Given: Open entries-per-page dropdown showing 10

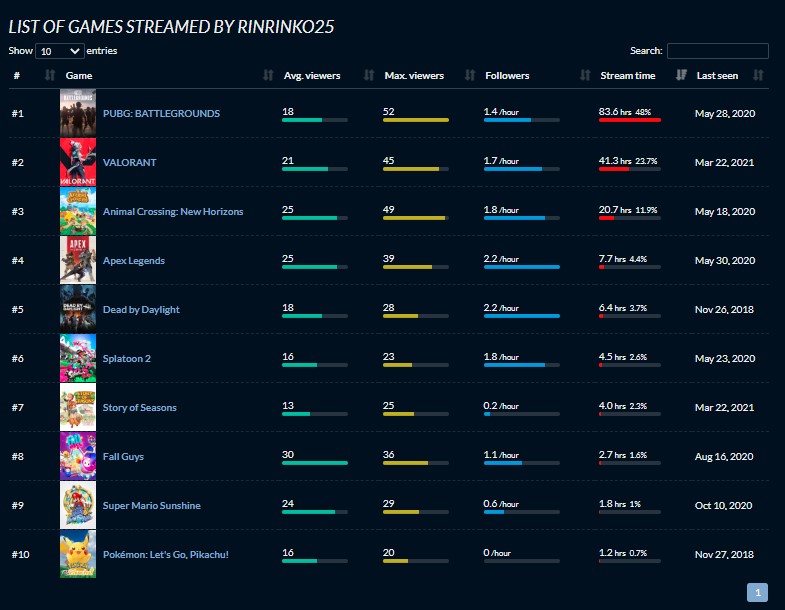Looking at the screenshot, I should (60, 51).
